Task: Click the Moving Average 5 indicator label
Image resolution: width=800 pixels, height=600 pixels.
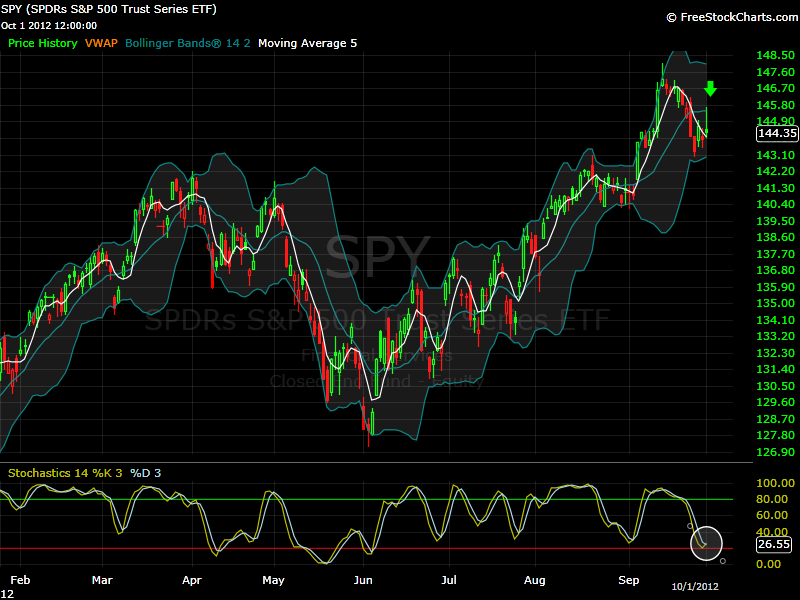Action: click(308, 43)
